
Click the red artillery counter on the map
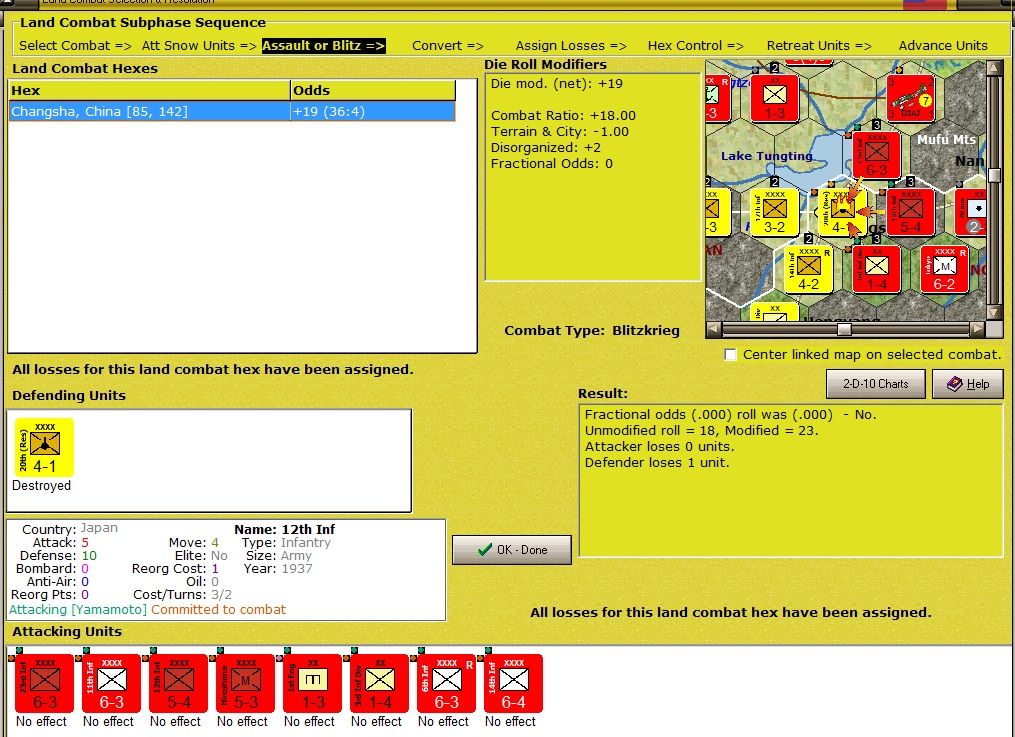click(x=970, y=212)
